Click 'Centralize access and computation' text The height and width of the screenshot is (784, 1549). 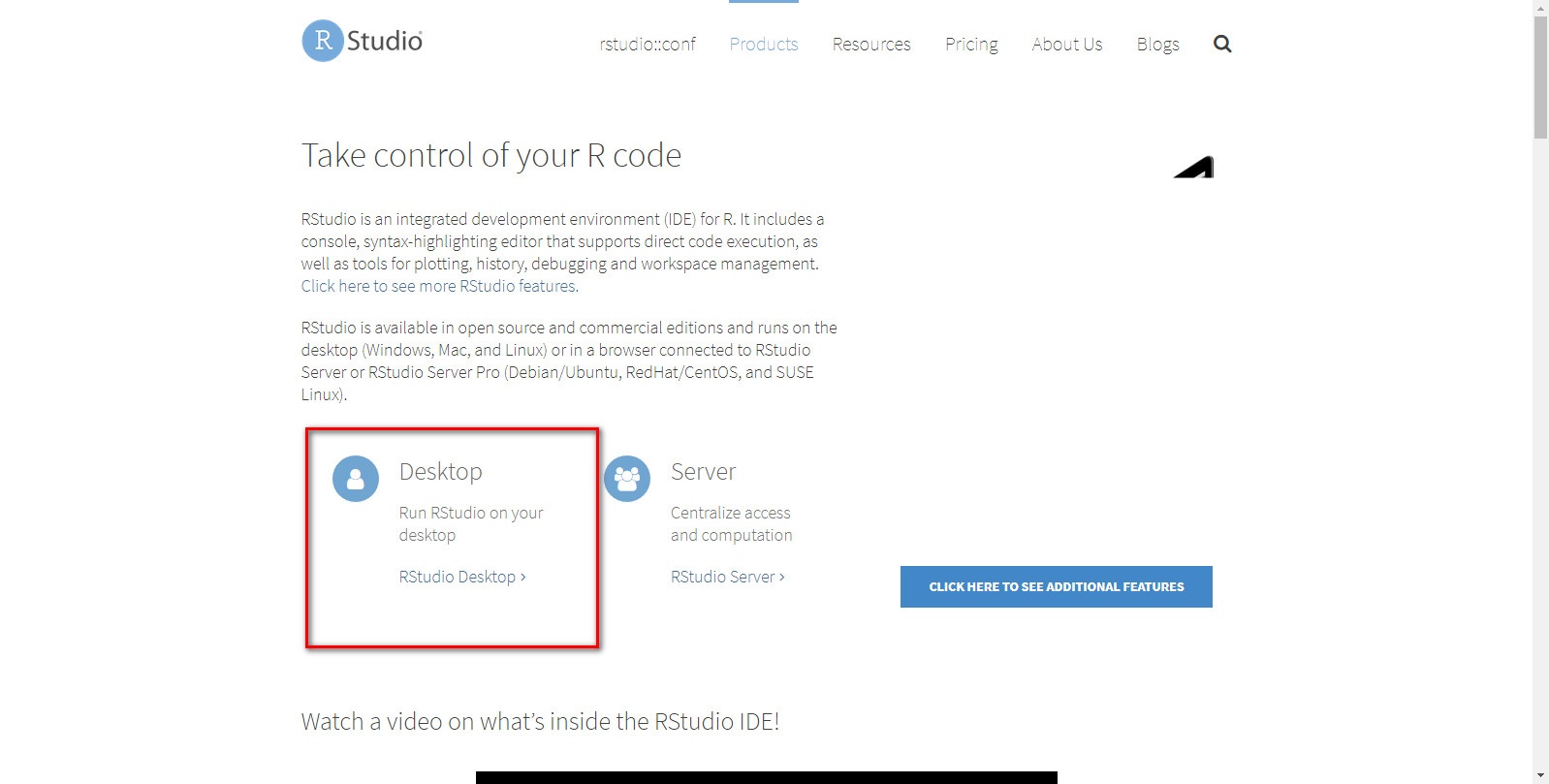coord(732,523)
